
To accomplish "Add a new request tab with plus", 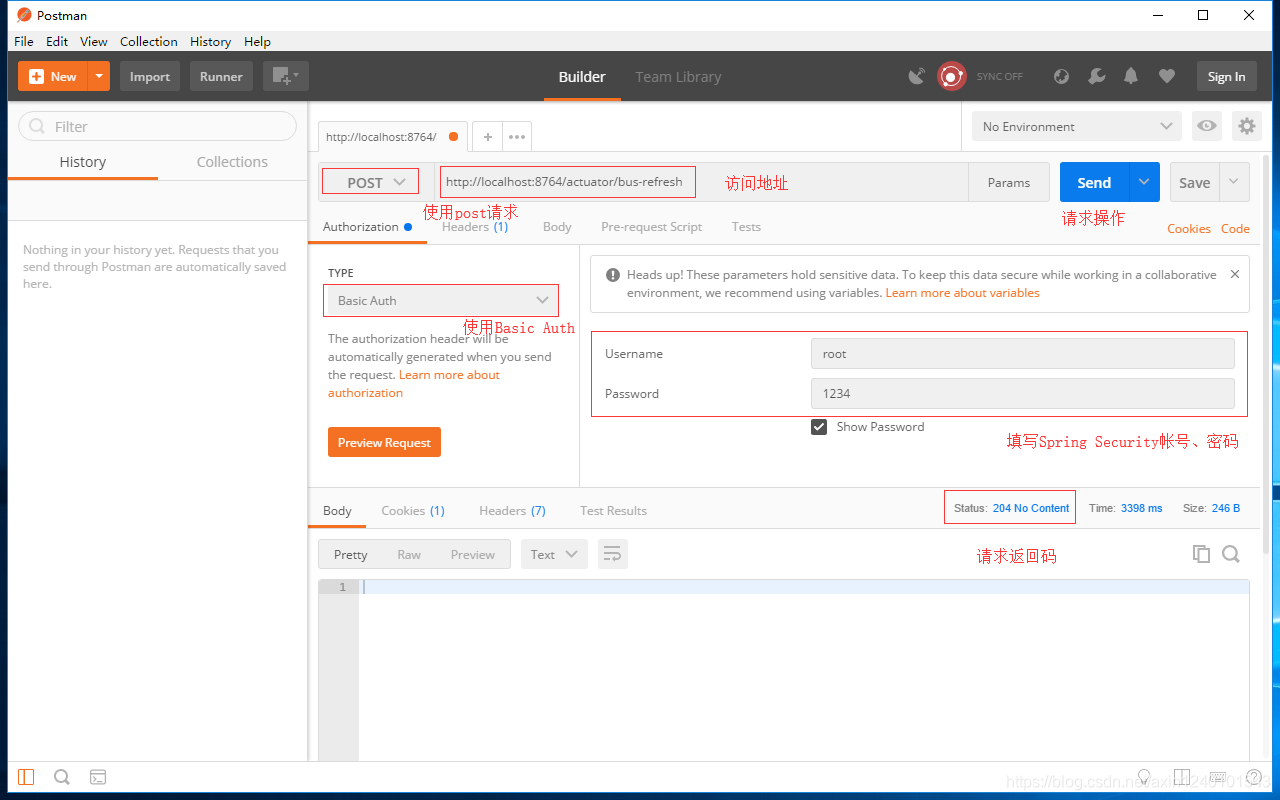I will point(487,137).
